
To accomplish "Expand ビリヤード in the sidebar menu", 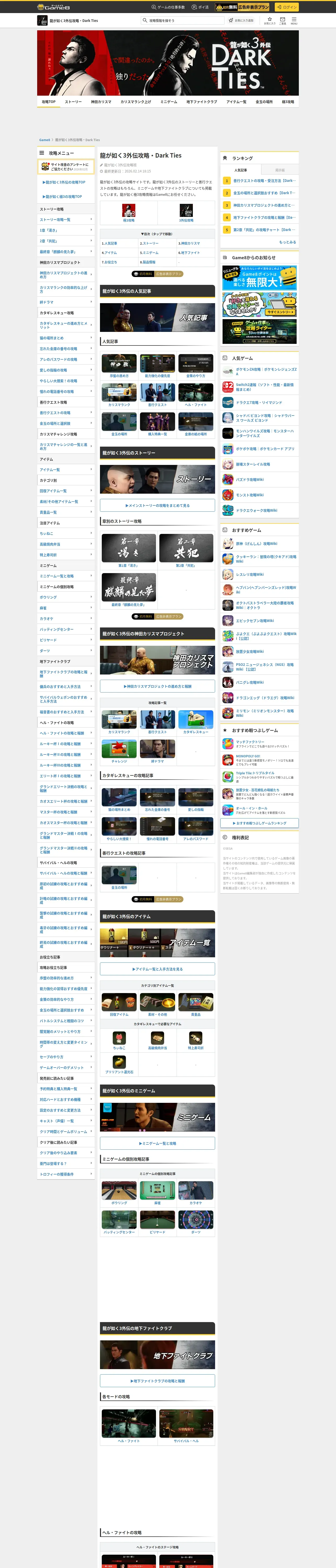I will pyautogui.click(x=66, y=640).
